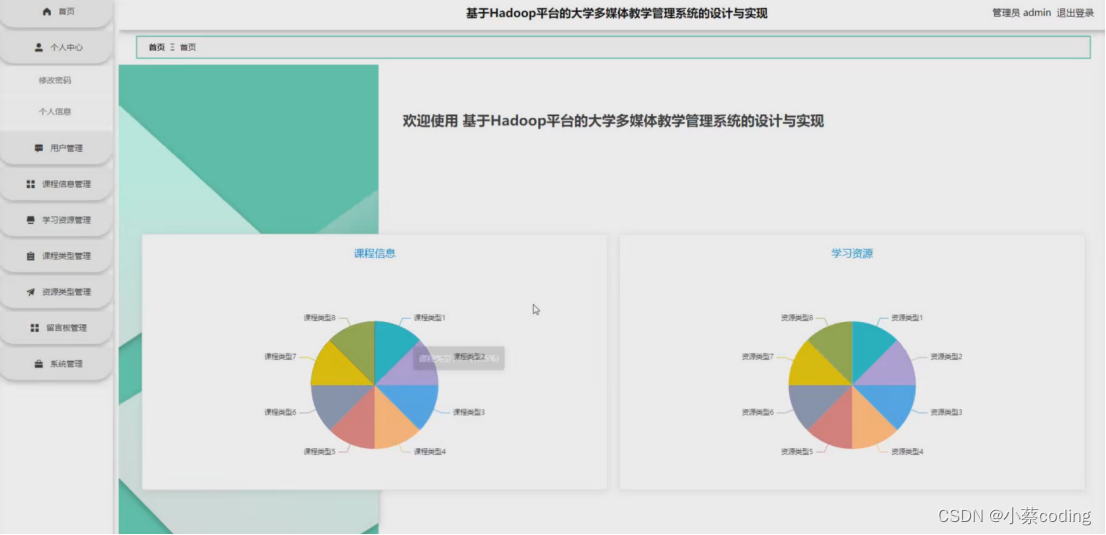
Task: Click the system title in the header
Action: coord(616,13)
